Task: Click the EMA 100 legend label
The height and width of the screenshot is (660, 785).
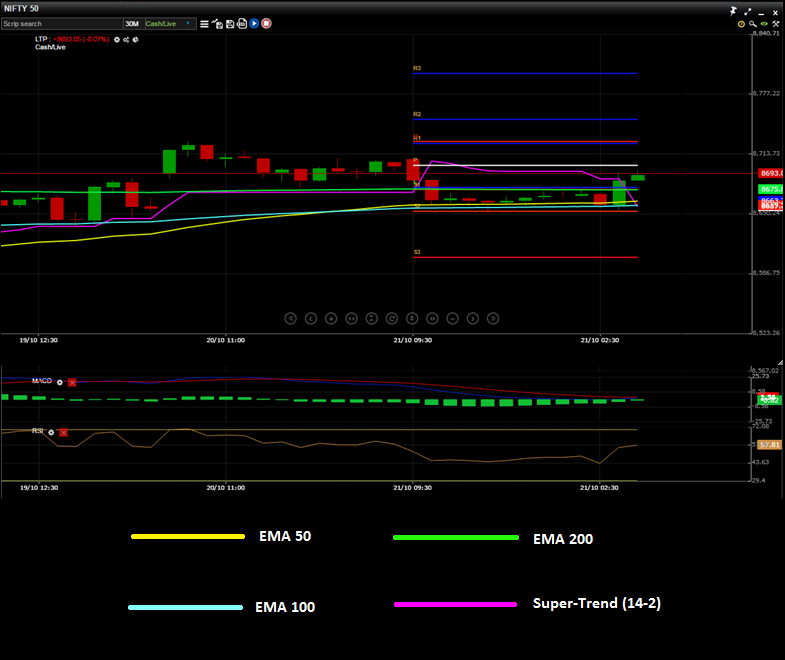Action: [x=285, y=607]
